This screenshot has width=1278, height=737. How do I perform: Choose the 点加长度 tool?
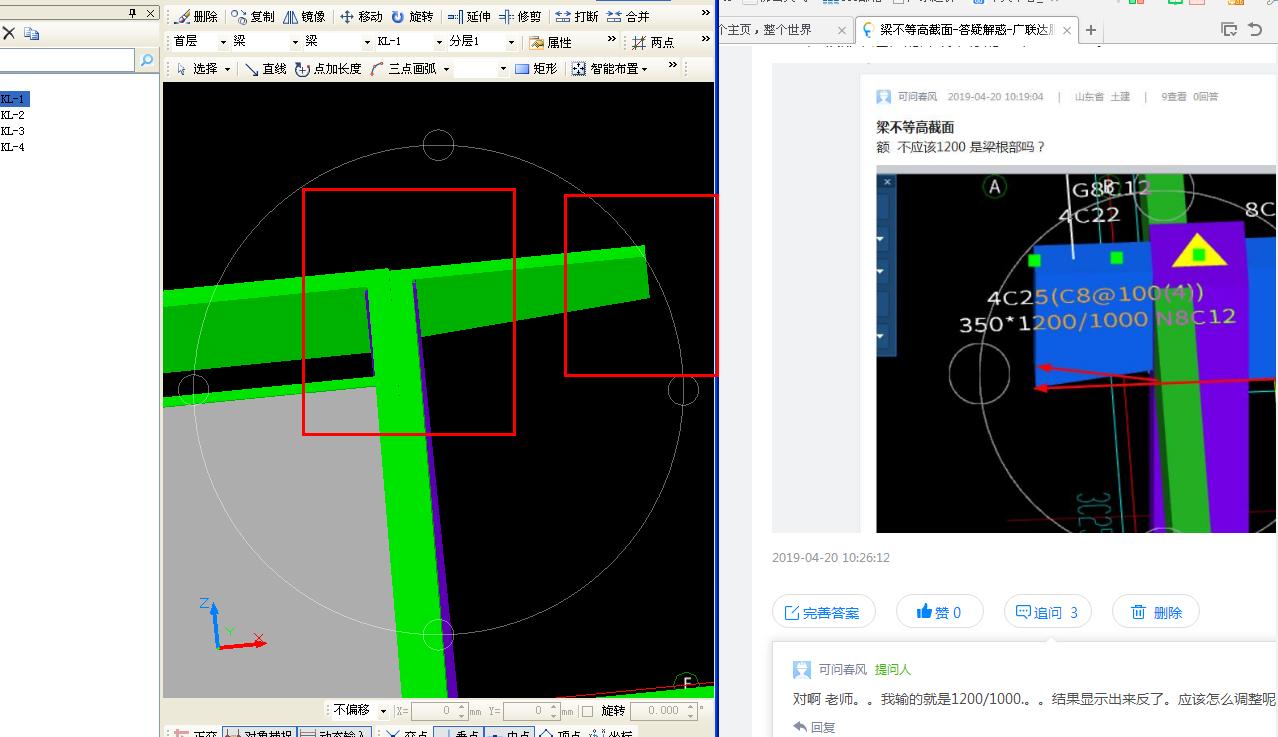328,69
